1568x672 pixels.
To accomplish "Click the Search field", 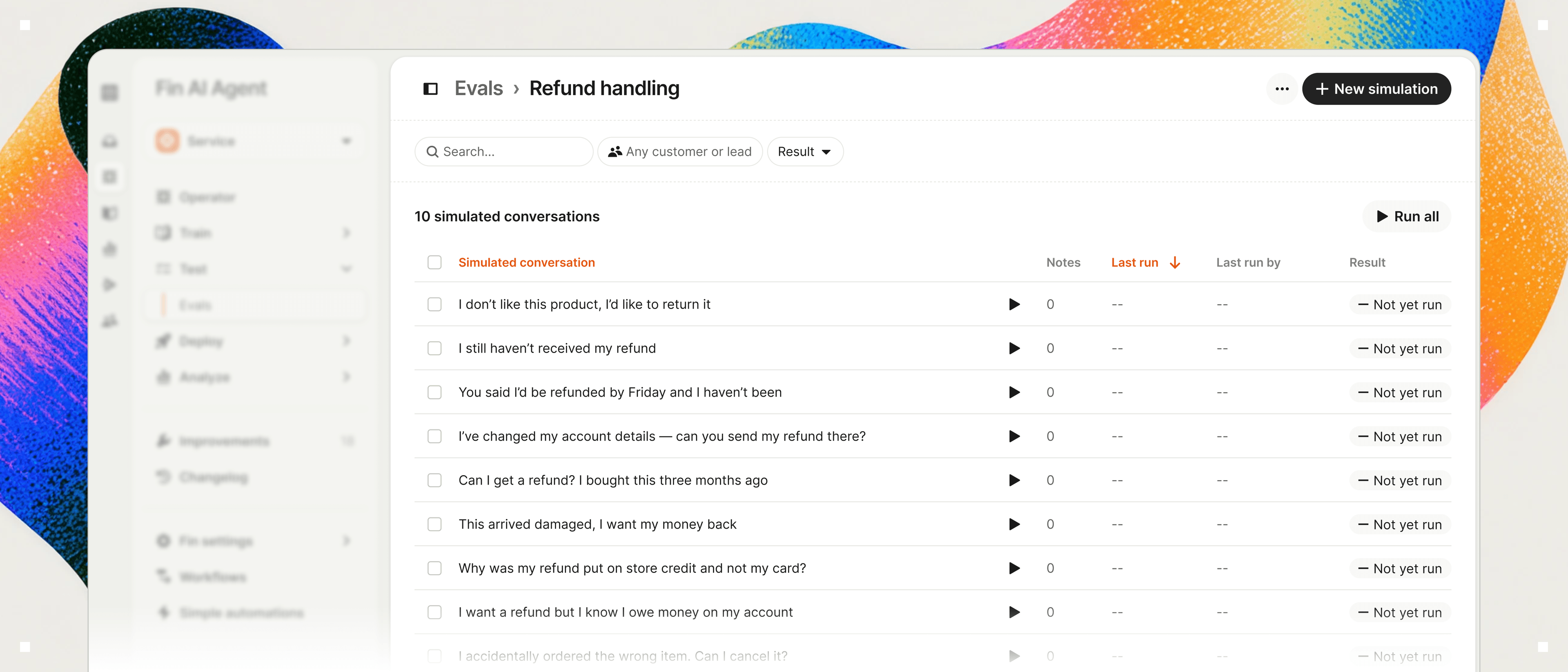I will tap(503, 151).
